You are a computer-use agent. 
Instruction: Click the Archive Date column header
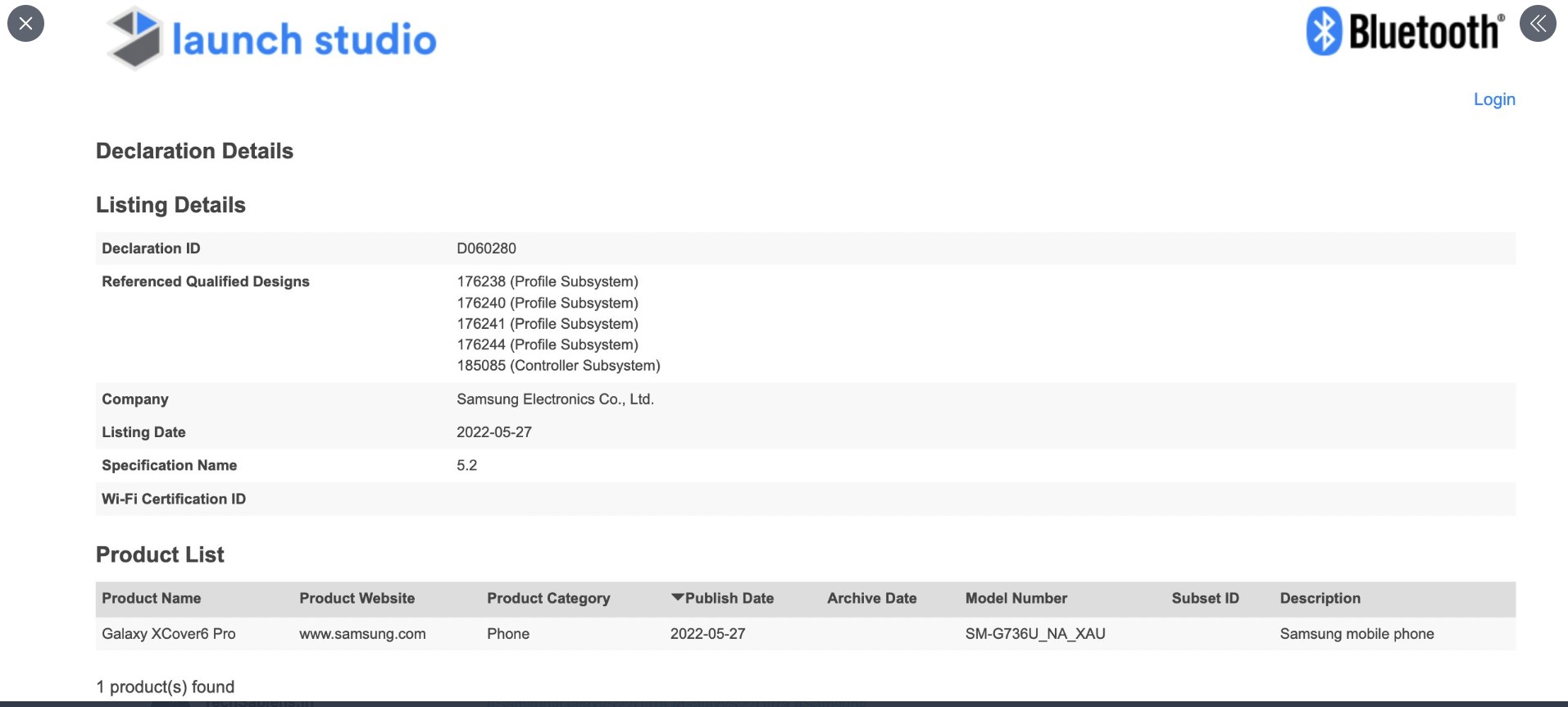coord(871,599)
